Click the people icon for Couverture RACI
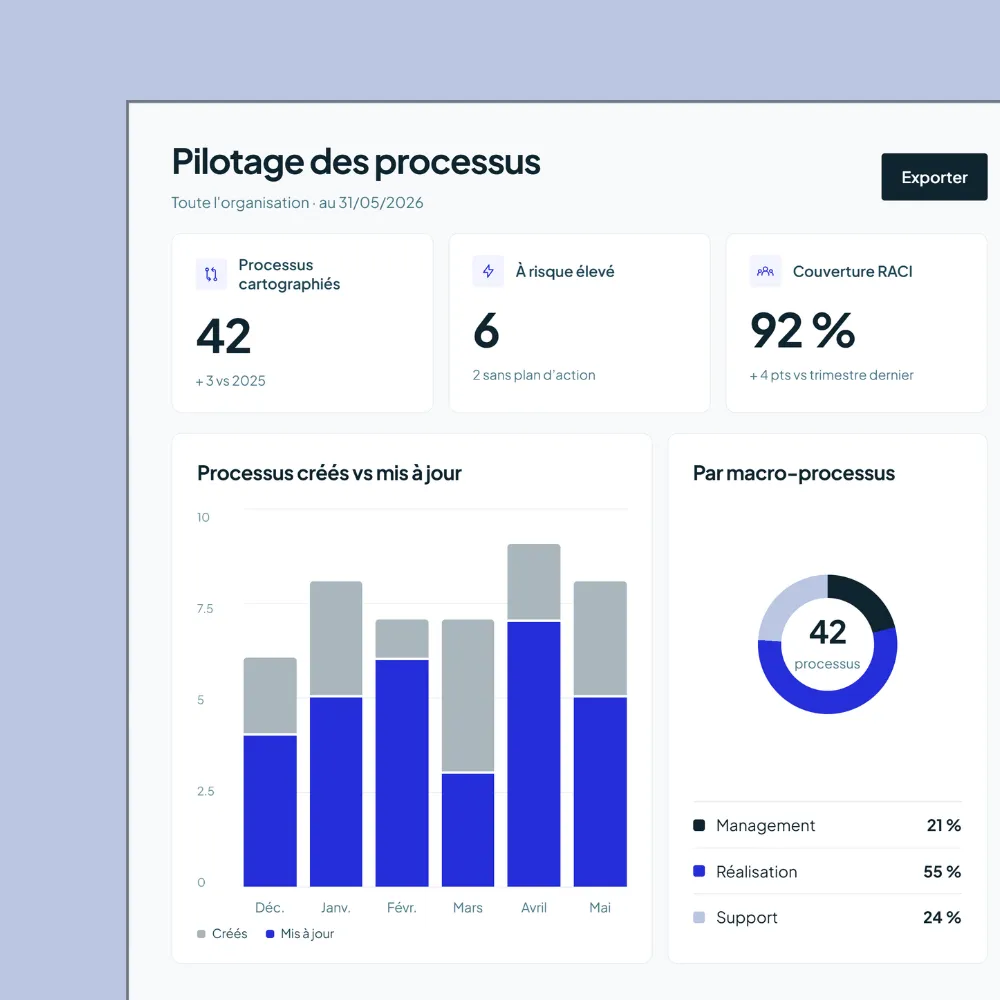 coord(765,271)
